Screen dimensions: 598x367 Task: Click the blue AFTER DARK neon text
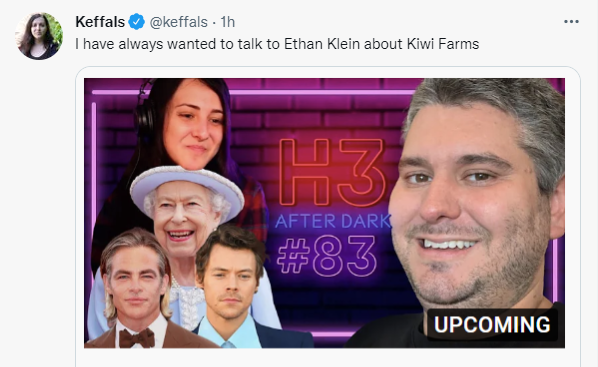coord(333,221)
